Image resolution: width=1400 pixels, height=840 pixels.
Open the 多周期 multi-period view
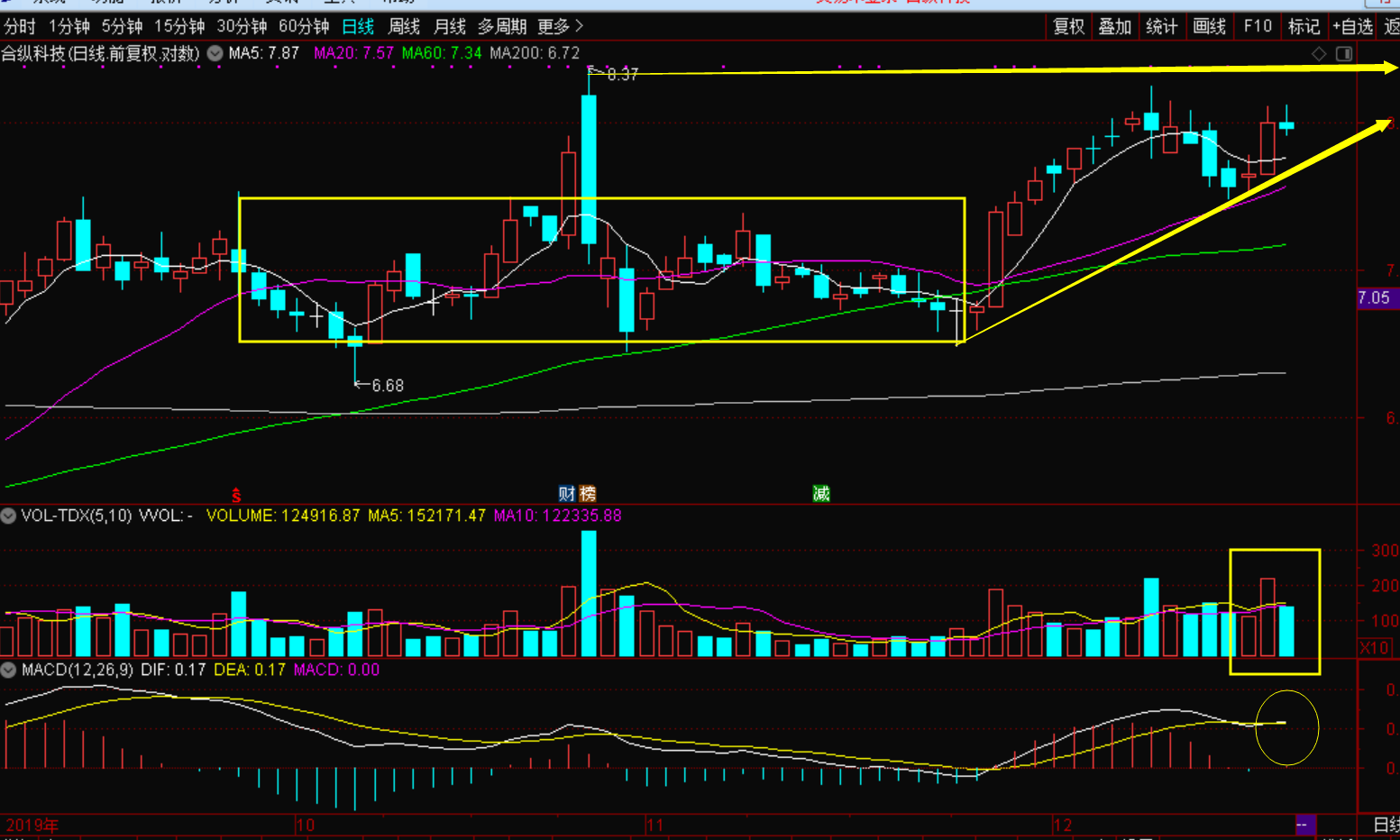coord(502,27)
